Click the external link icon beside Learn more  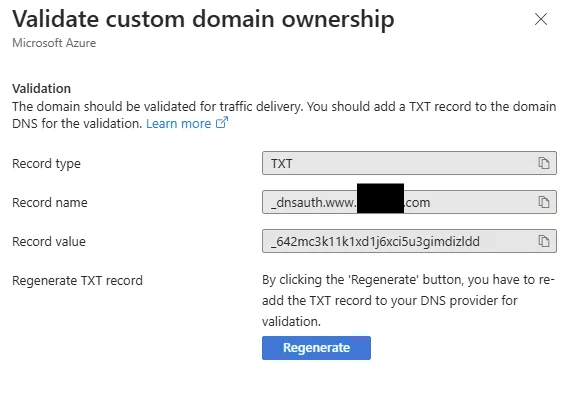(x=222, y=123)
